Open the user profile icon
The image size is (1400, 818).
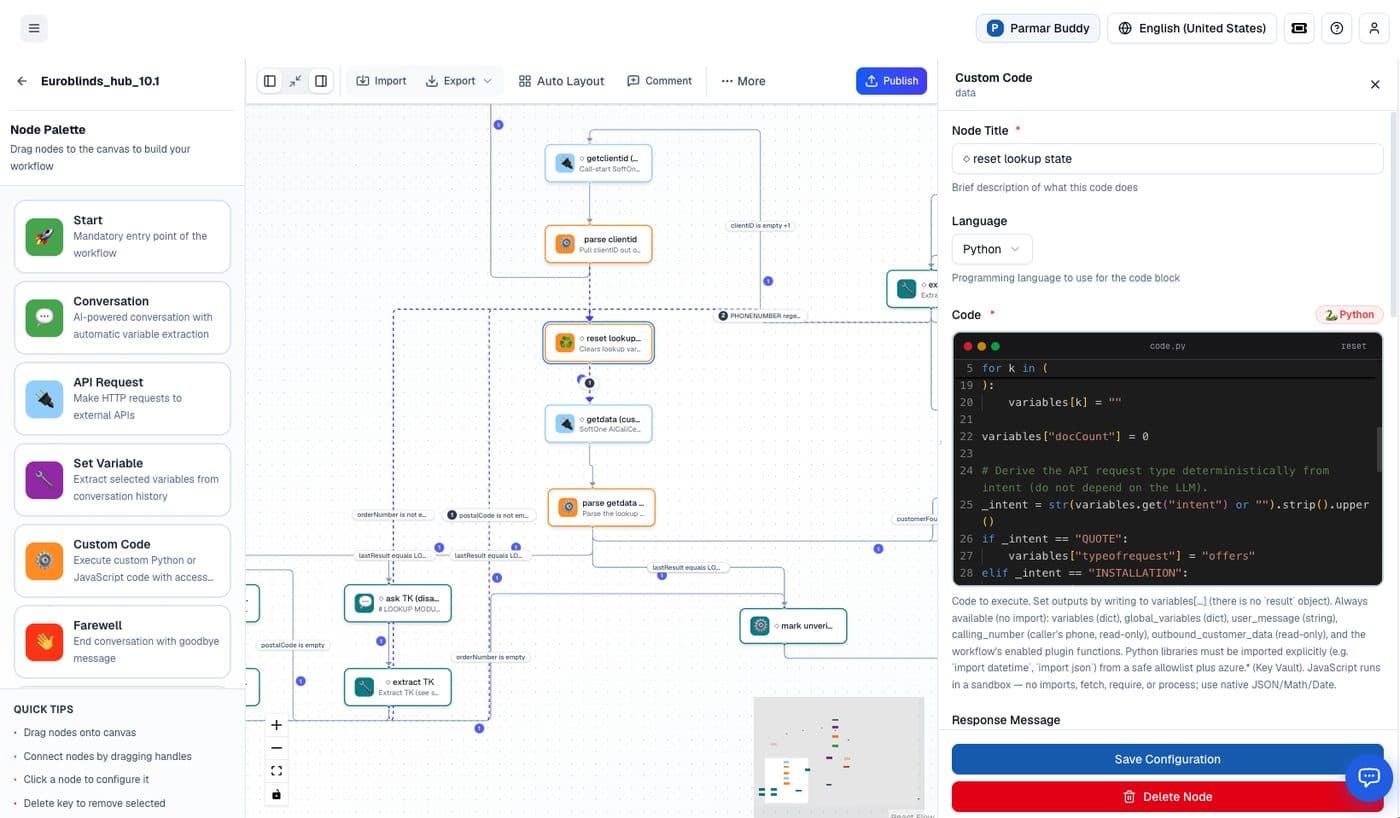coord(1374,28)
